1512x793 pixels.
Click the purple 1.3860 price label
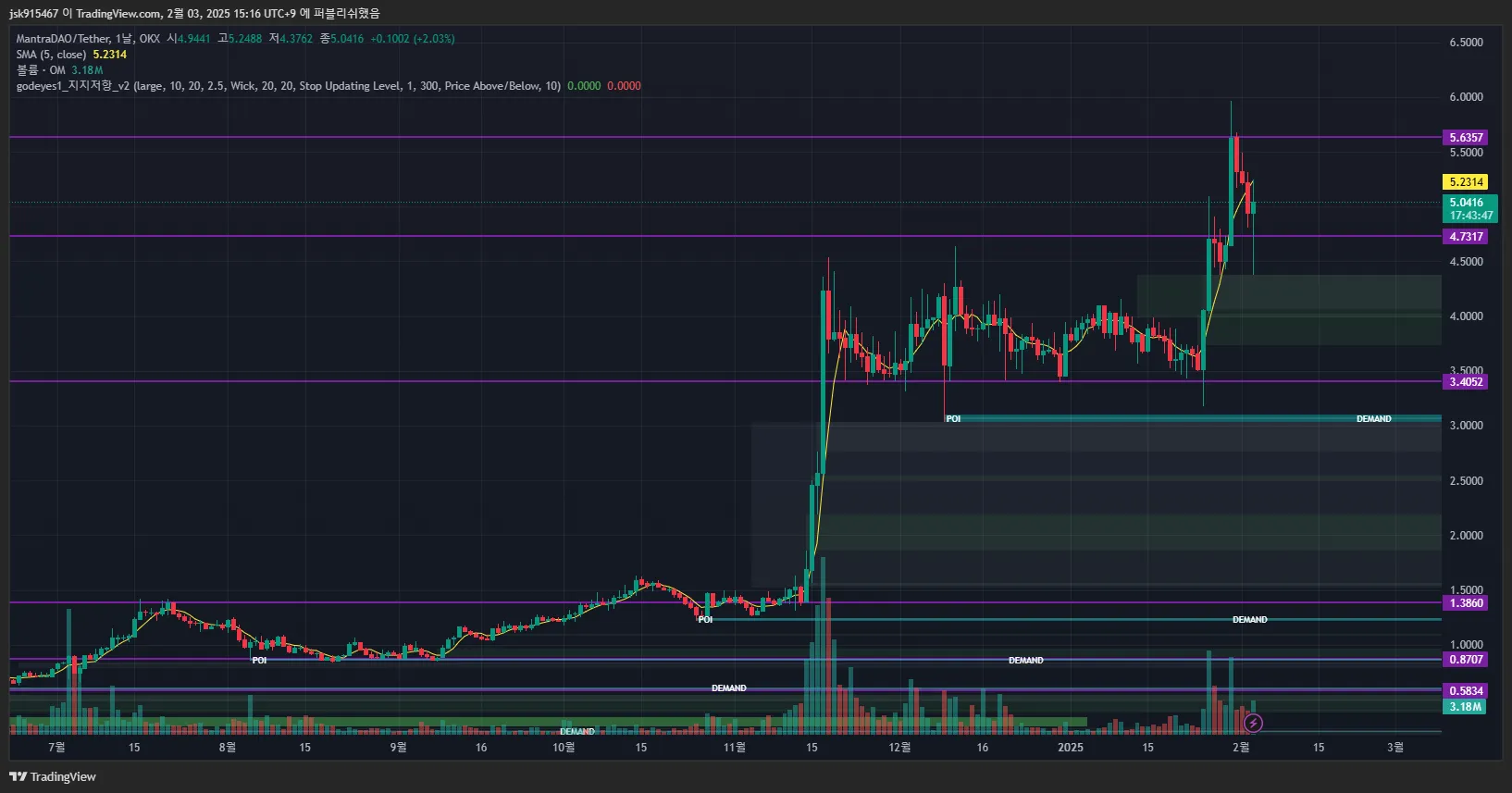[x=1466, y=603]
